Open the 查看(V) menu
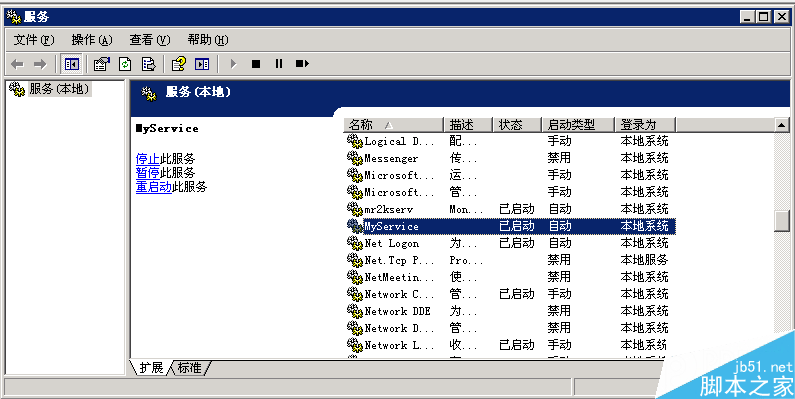 150,40
